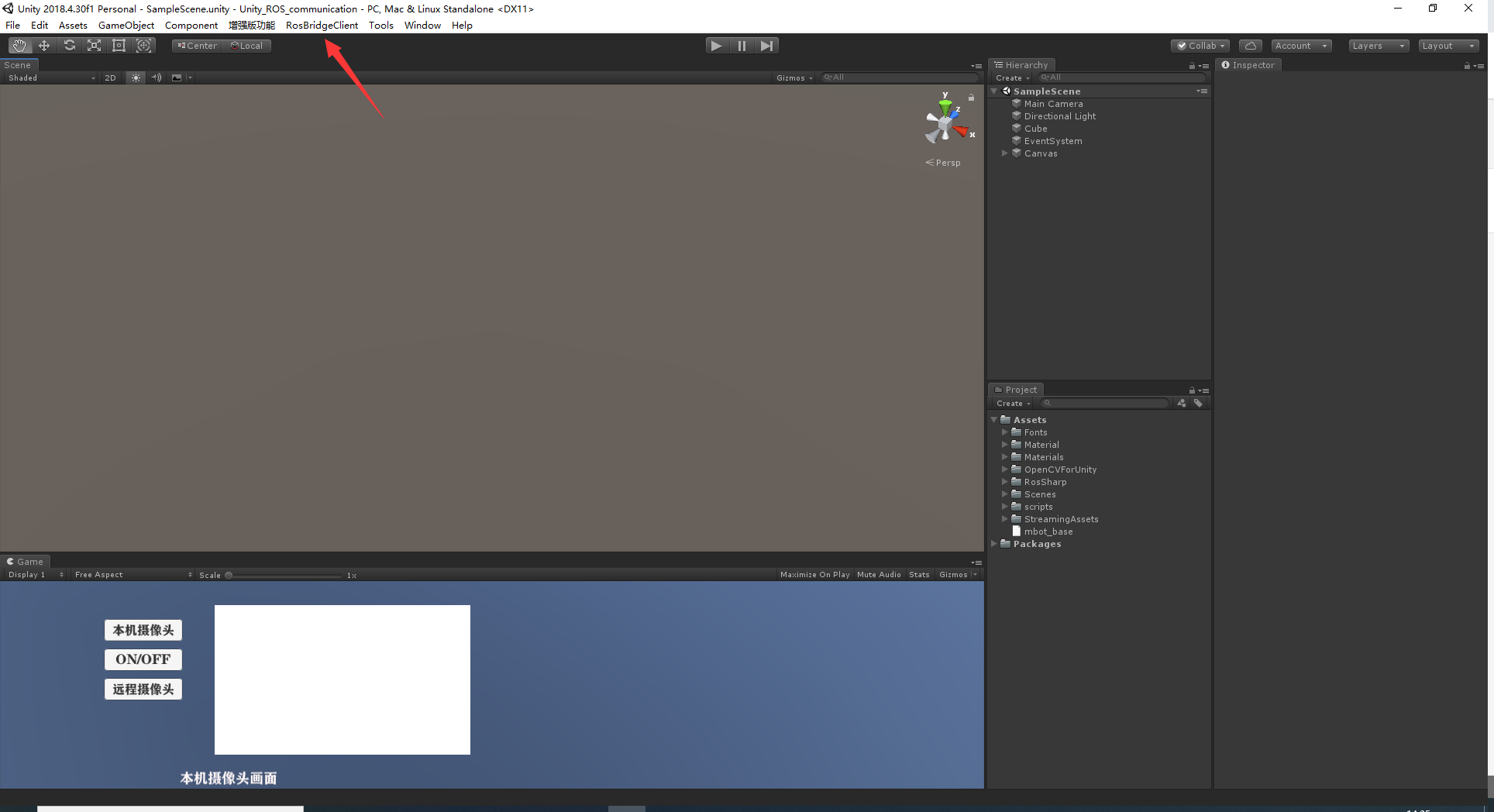Select the Hand tool in the toolbar

coord(18,45)
